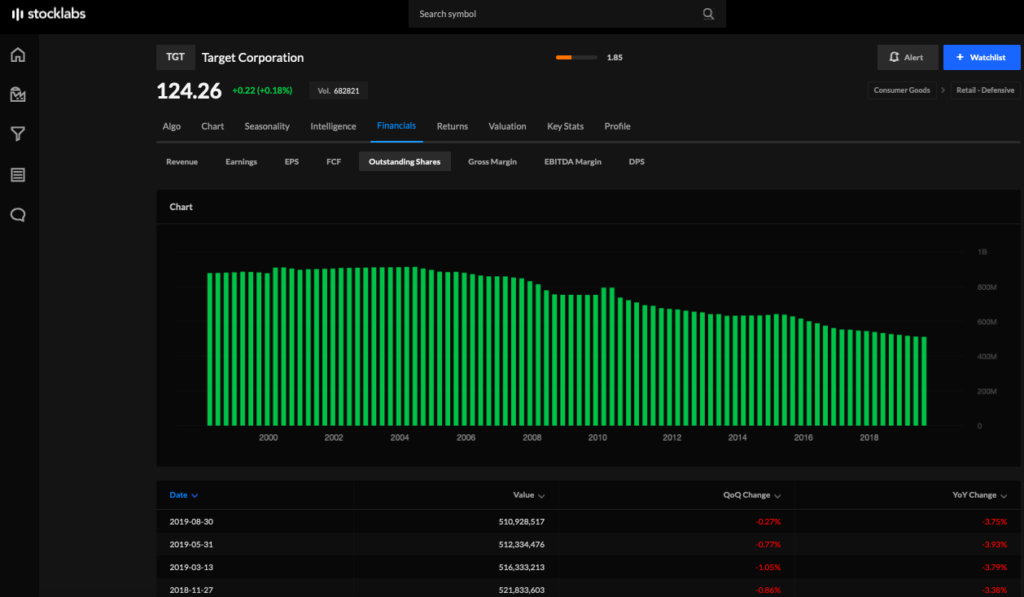Click the last green bar in the chart

923,381
